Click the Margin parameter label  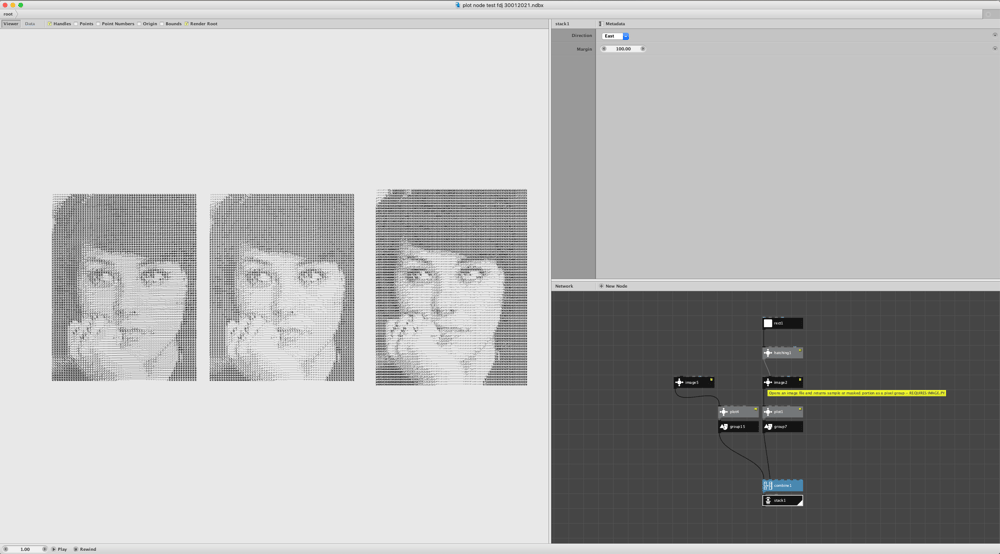click(x=585, y=49)
